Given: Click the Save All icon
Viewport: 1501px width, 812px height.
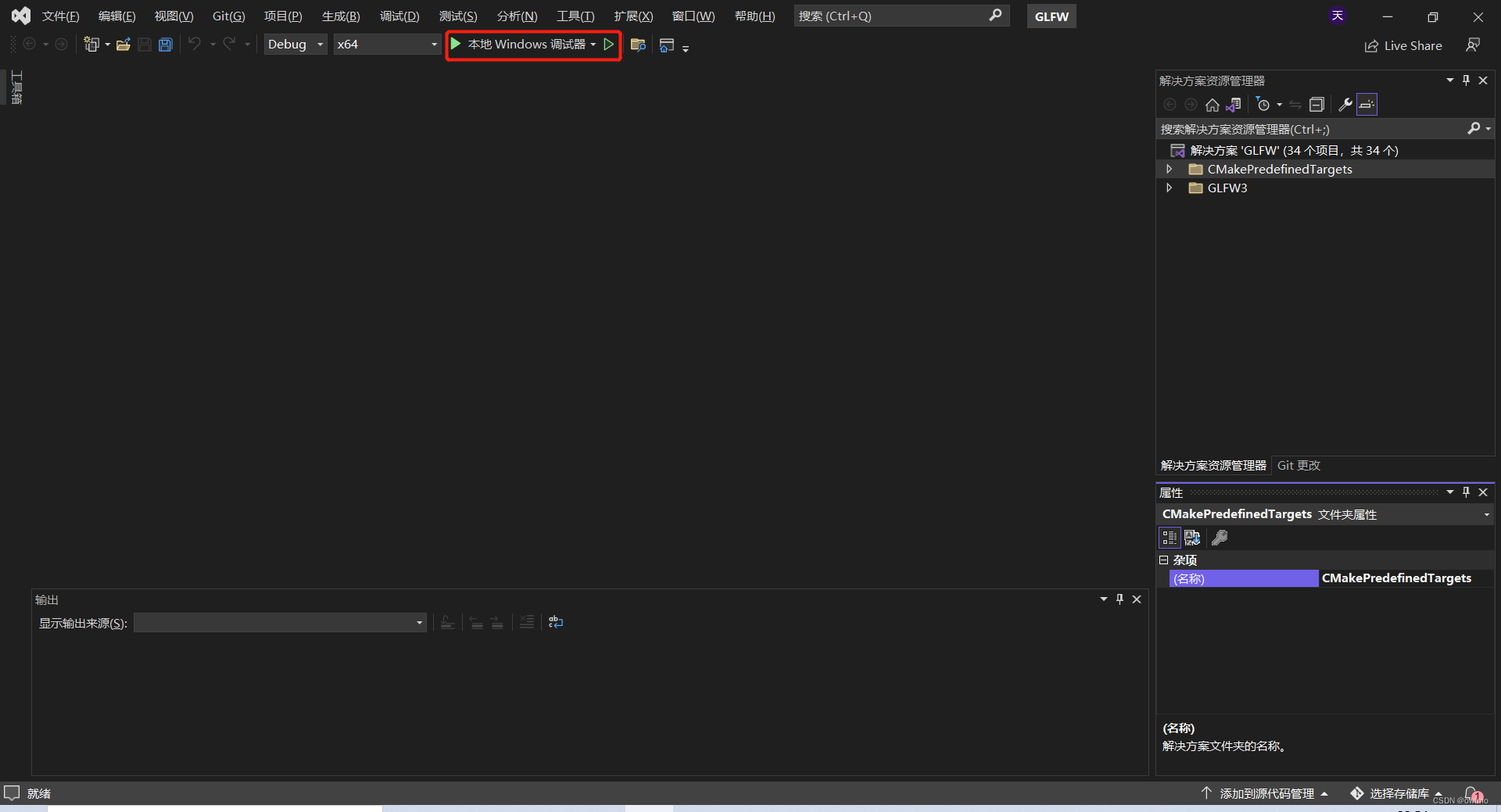Looking at the screenshot, I should coord(165,45).
